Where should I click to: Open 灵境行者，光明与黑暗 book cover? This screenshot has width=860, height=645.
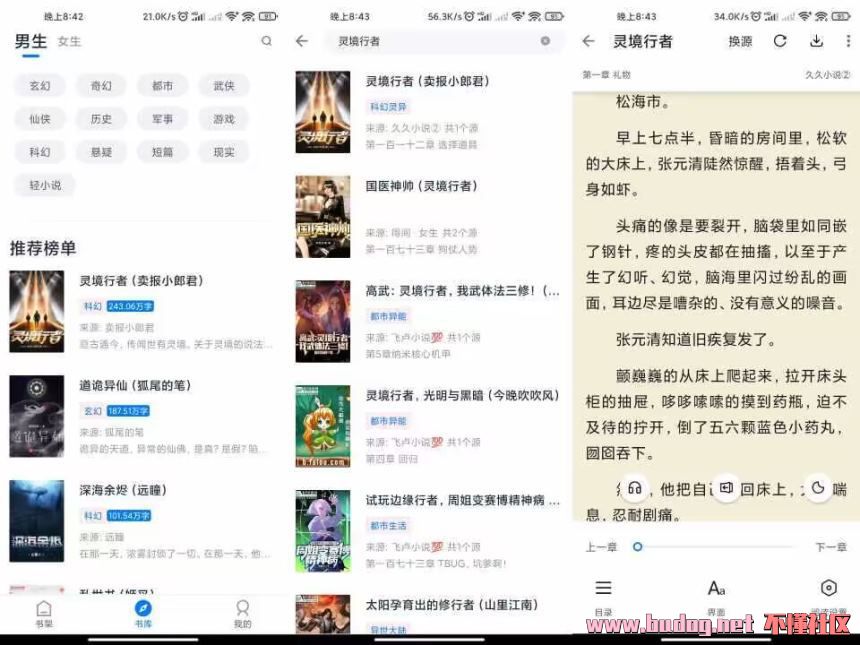point(323,426)
